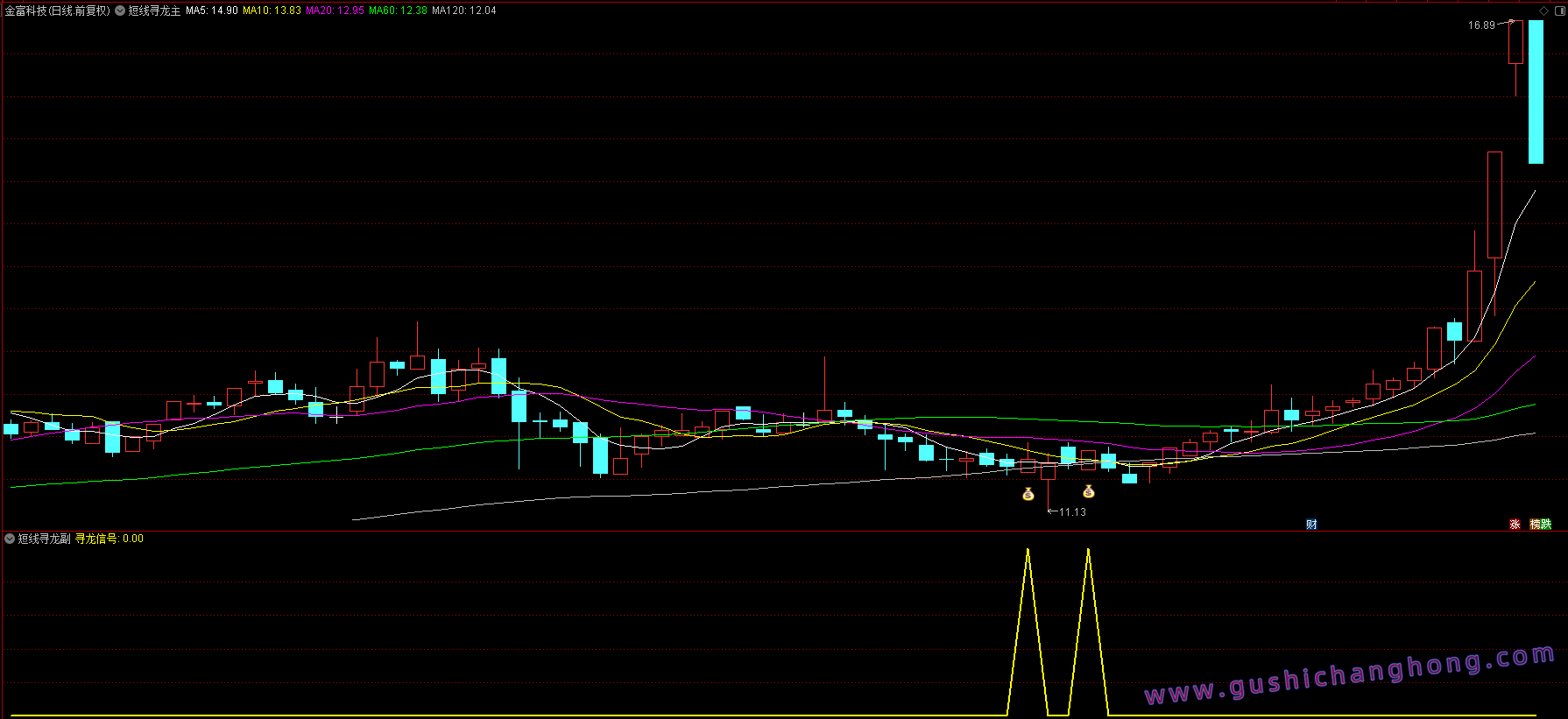Click the gushichanghong.com watermark link
This screenshot has width=1568, height=719.
pos(1349,676)
